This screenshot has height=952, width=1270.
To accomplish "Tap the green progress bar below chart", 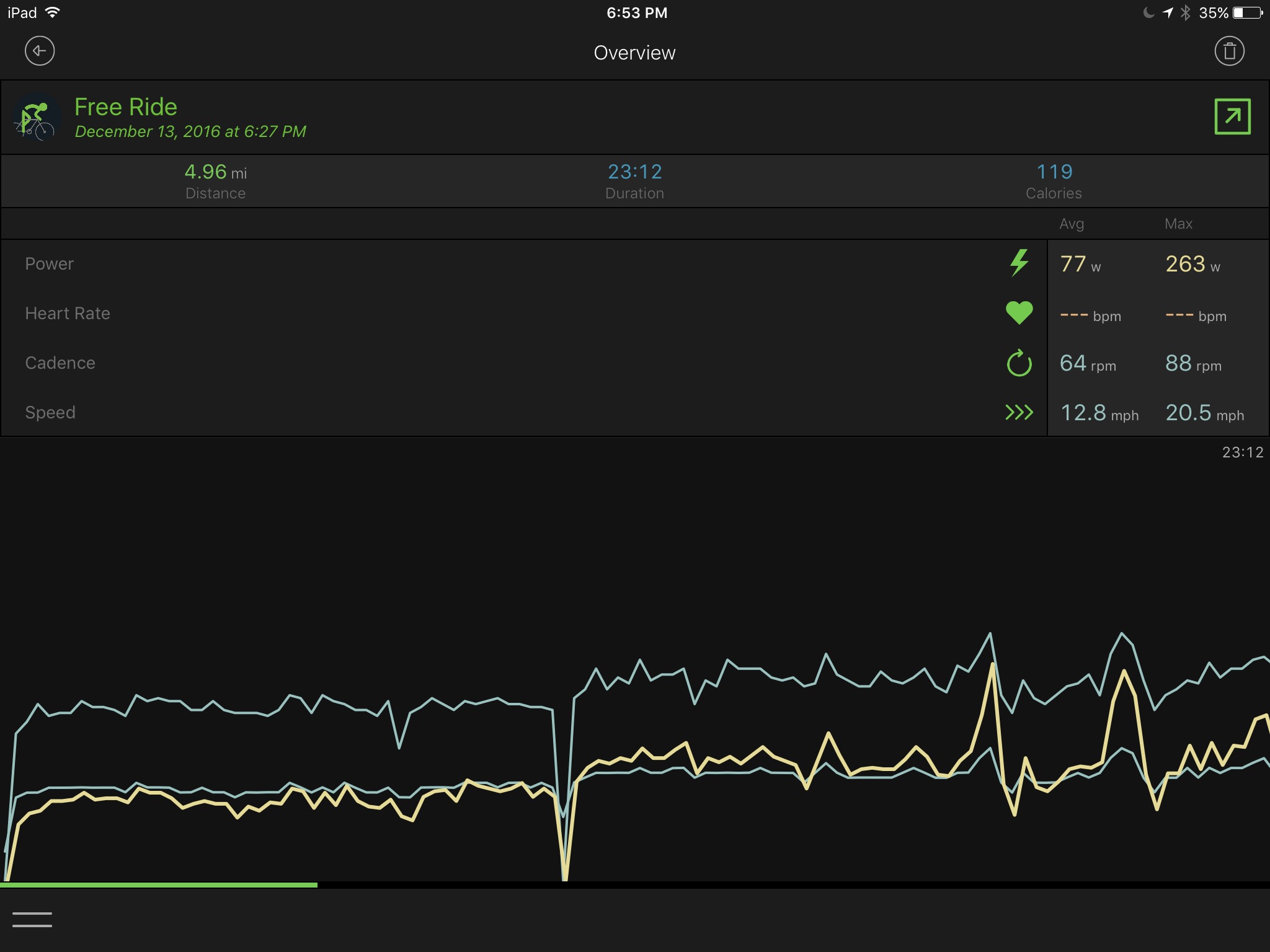I will tap(159, 885).
